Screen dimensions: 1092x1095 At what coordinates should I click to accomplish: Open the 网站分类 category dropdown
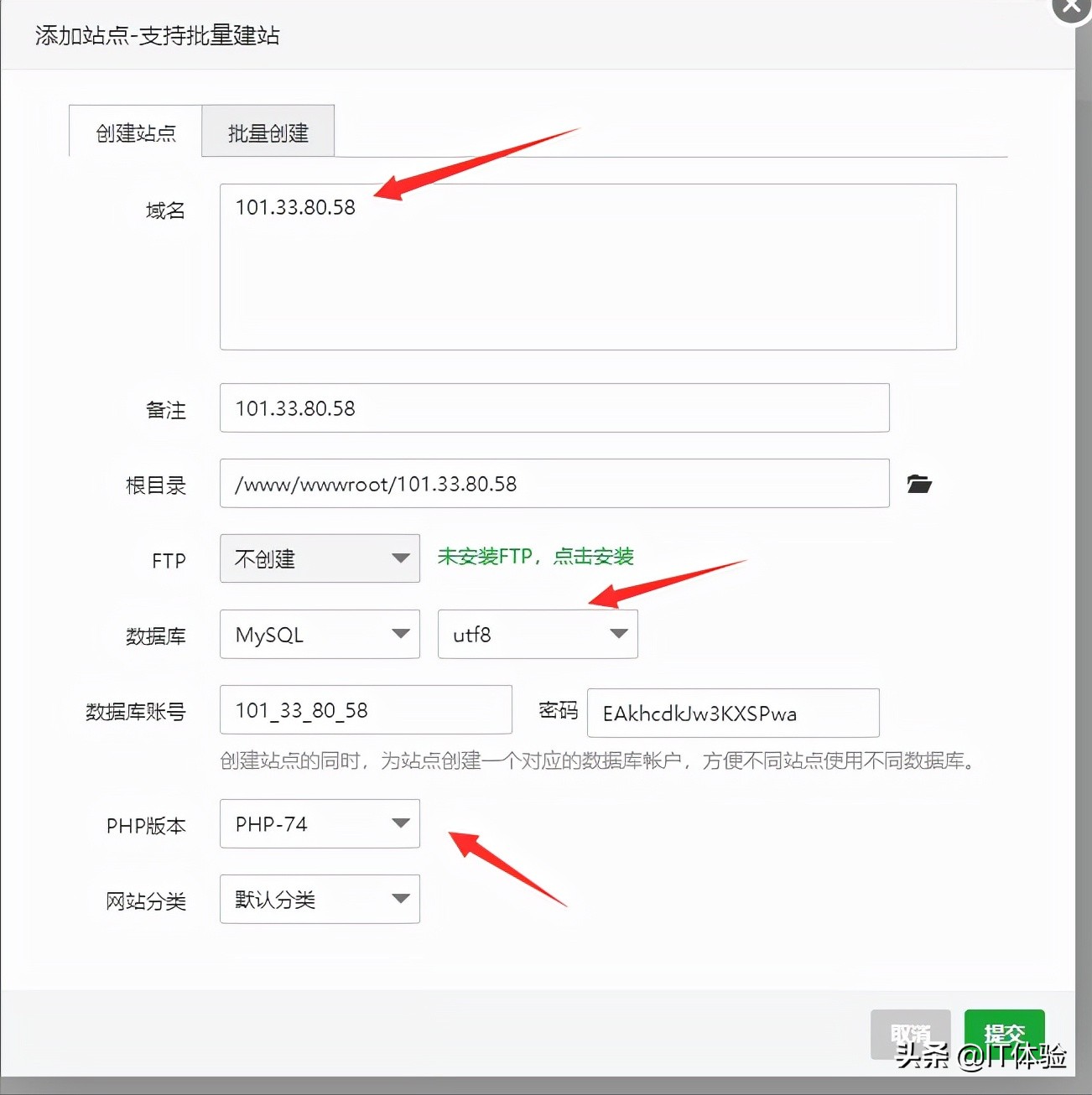pyautogui.click(x=319, y=899)
